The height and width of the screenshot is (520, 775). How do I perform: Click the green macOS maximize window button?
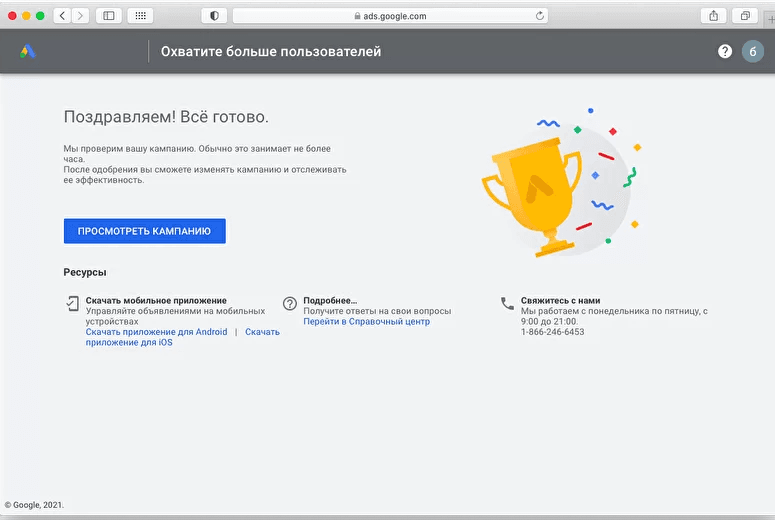click(x=40, y=16)
